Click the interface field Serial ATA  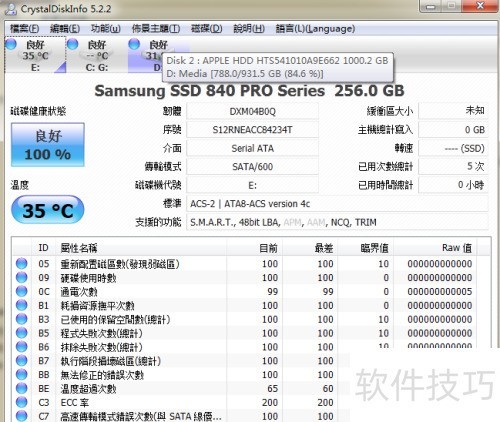point(252,148)
